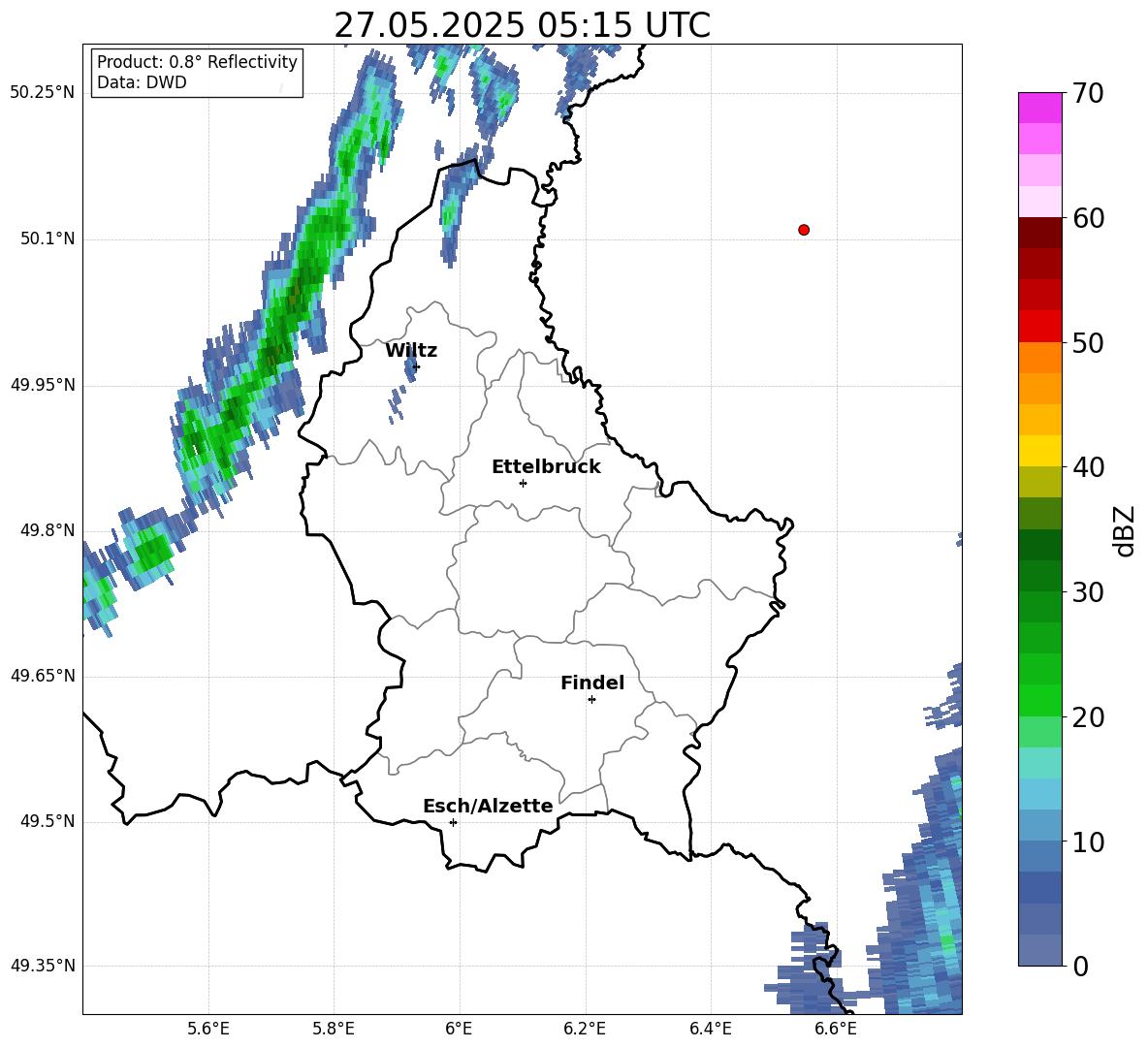Click the 49.35°N latitude label
1148x1048 pixels.
point(43,966)
